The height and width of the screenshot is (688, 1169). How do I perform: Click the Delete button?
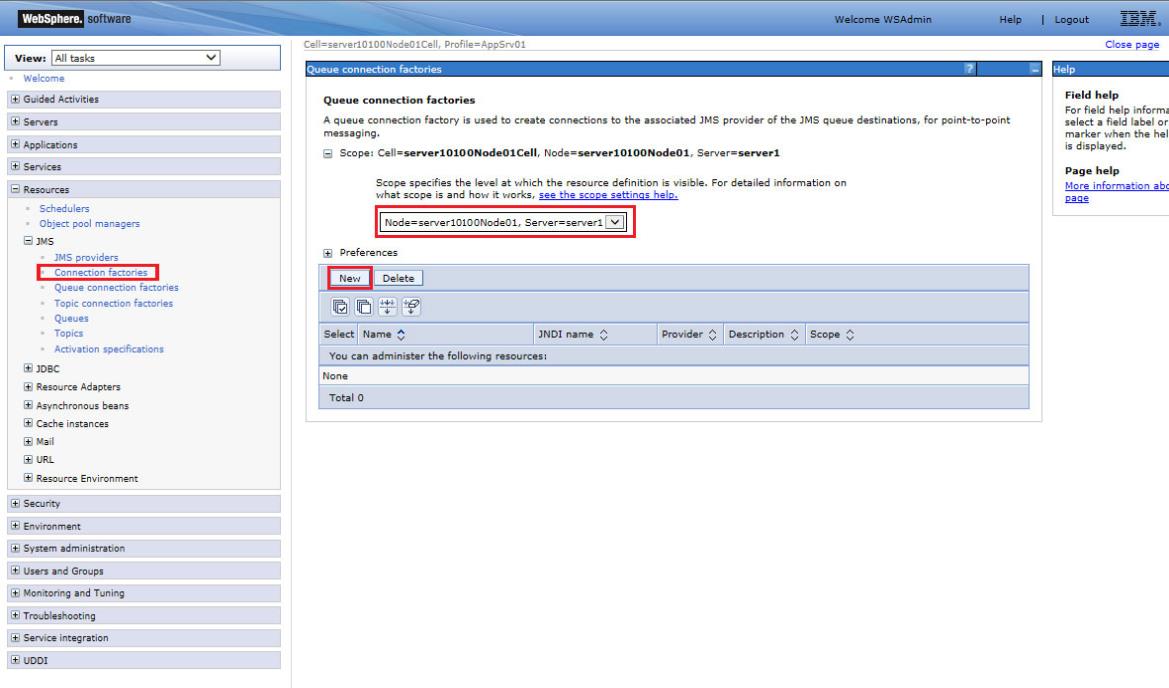398,278
